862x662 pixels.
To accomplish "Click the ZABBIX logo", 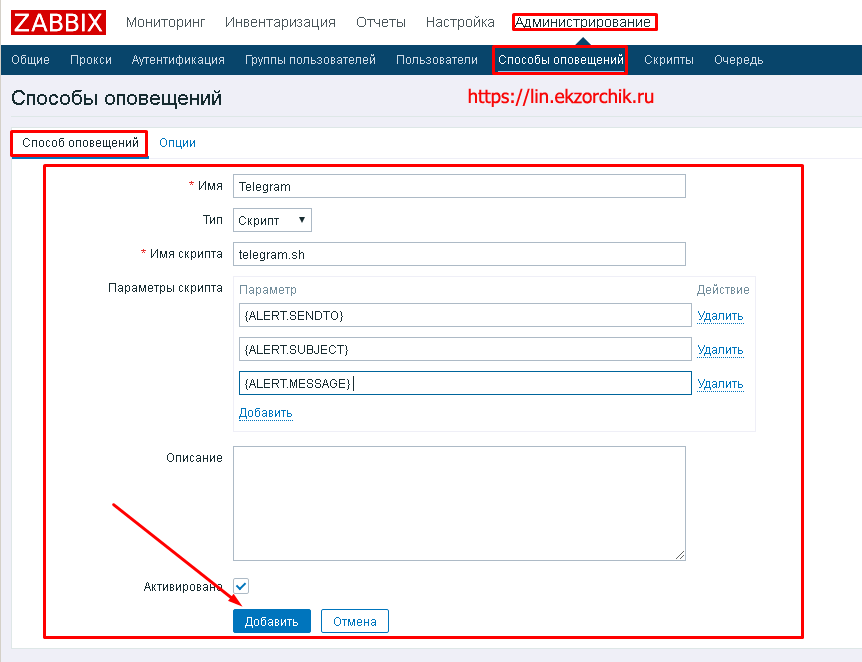I will pos(60,22).
